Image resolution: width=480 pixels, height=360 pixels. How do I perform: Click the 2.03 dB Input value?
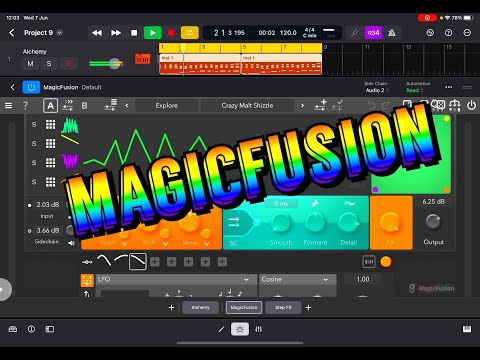pyautogui.click(x=48, y=205)
